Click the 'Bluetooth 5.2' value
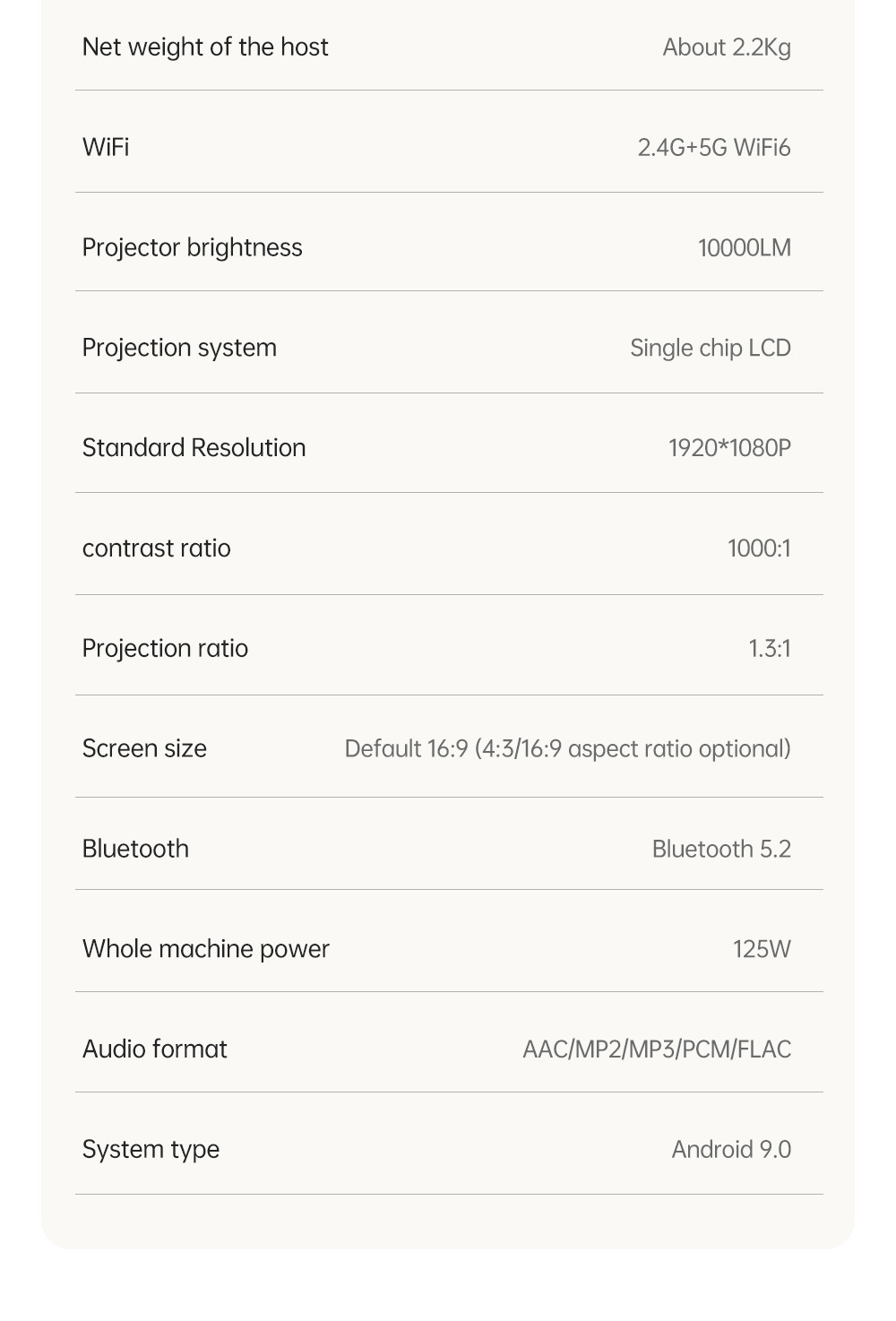 point(721,850)
